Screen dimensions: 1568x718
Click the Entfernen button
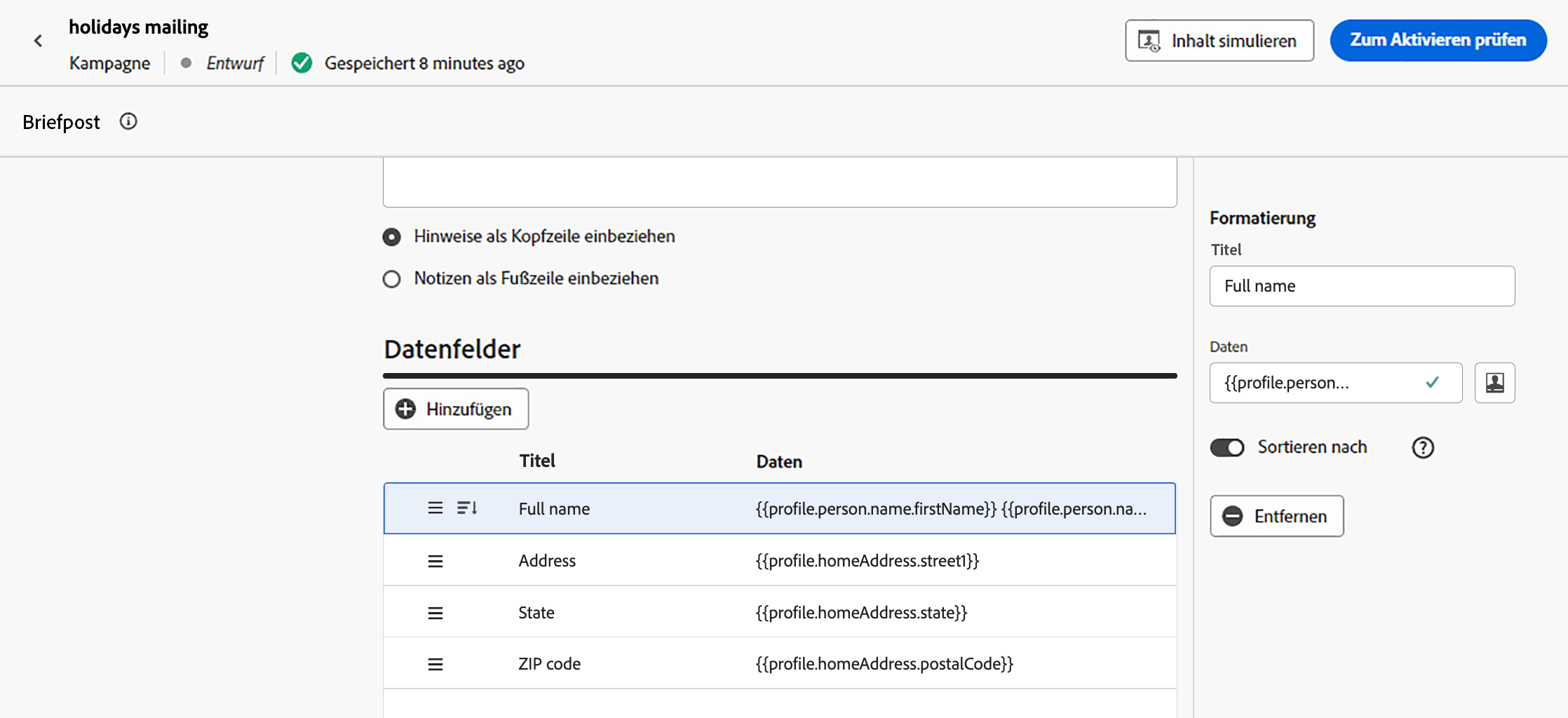(1276, 516)
